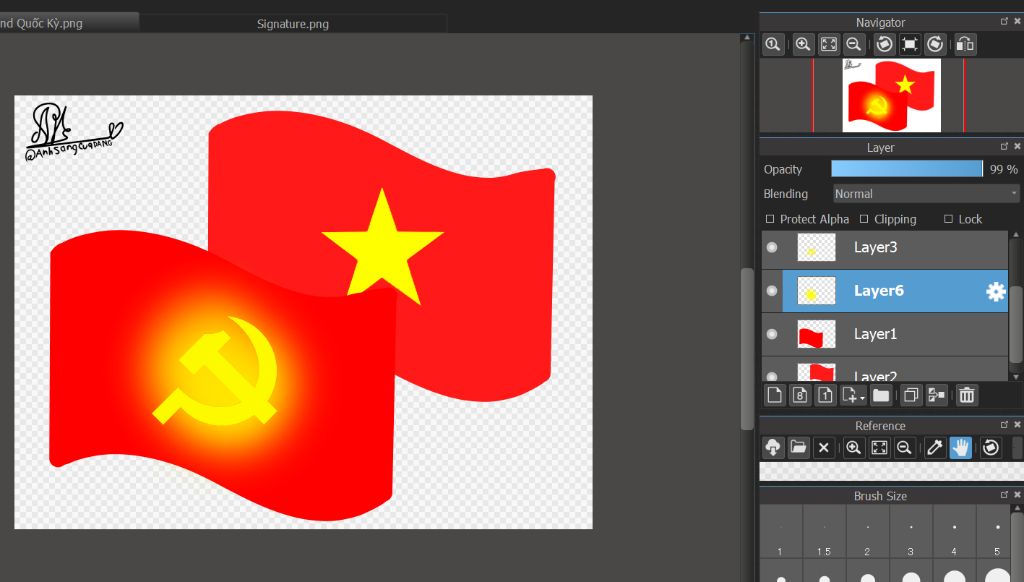Close the Reference panel
The image size is (1024, 582).
pos(1017,425)
